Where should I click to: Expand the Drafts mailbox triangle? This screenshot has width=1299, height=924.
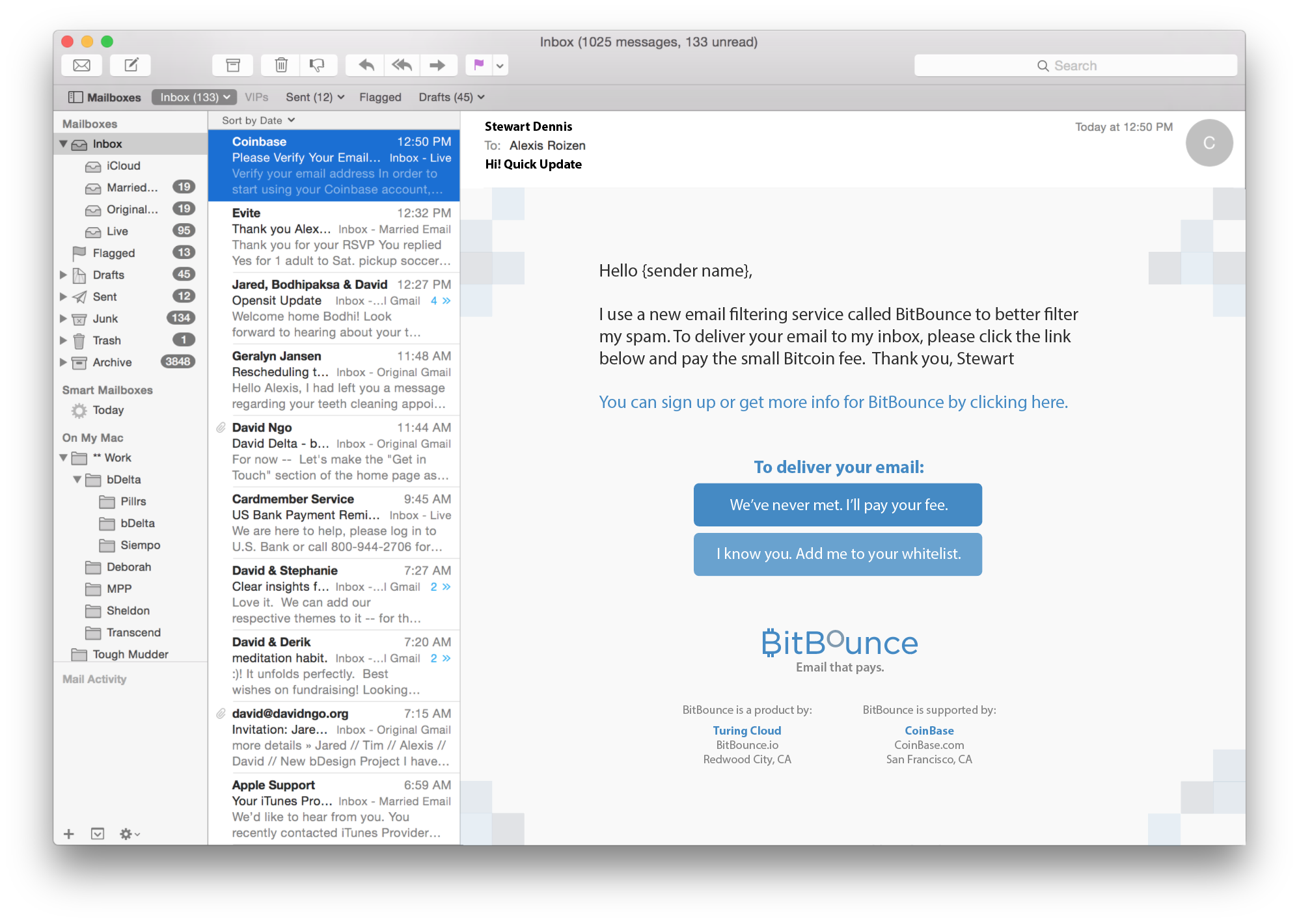[x=63, y=275]
